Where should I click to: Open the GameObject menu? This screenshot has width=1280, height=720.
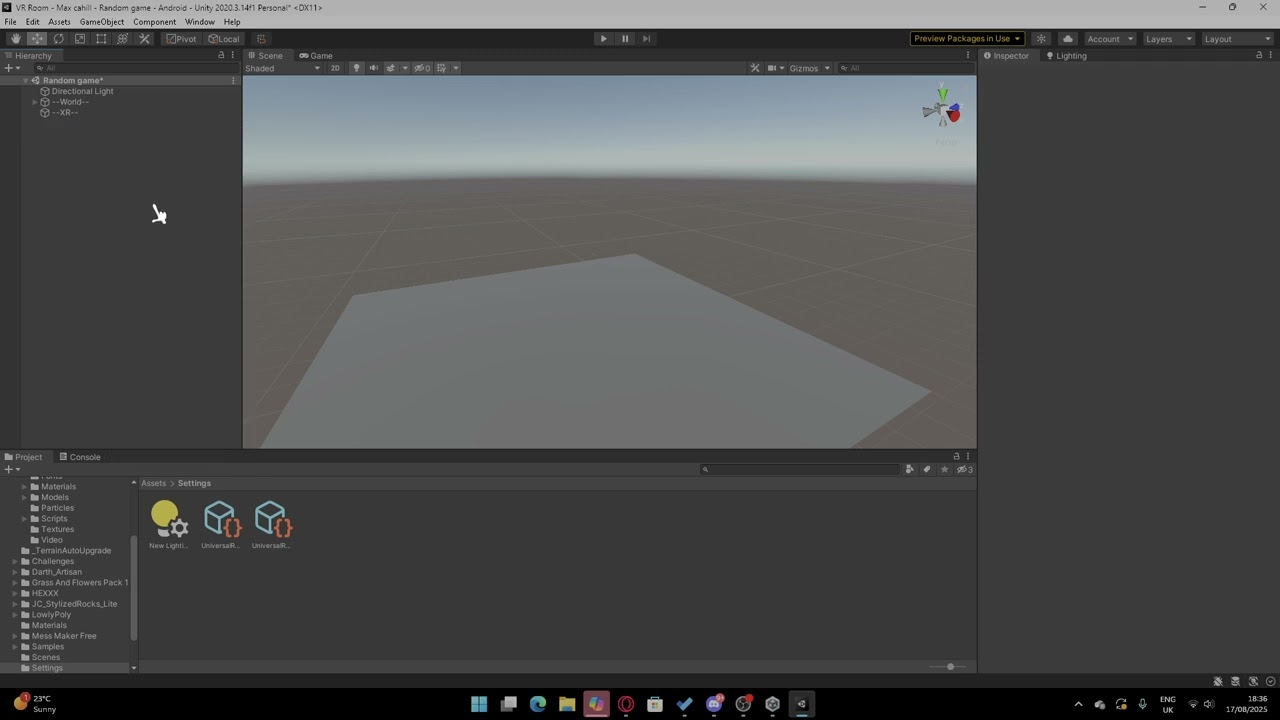click(102, 22)
